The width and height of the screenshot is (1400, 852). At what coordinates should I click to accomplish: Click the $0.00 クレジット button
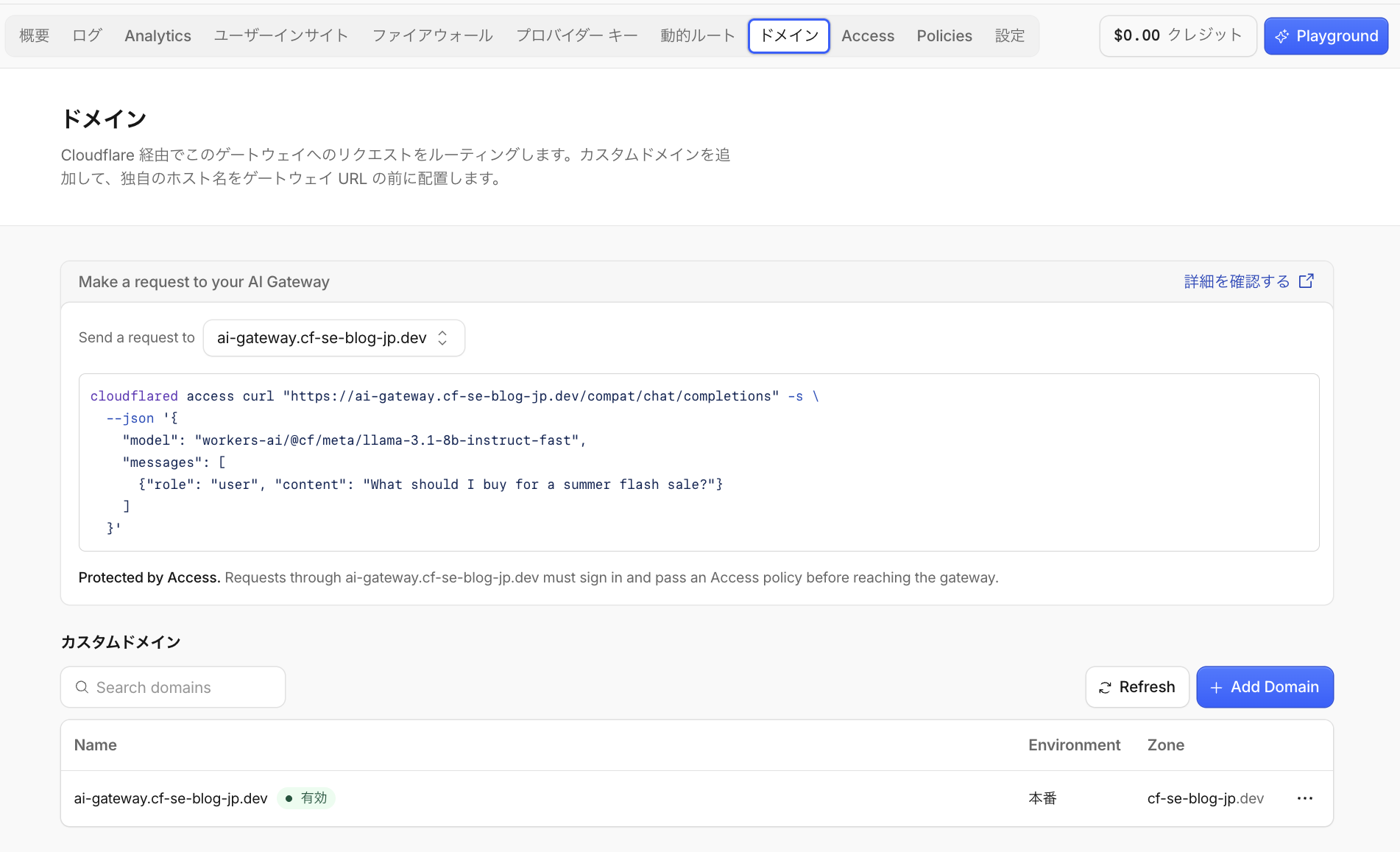click(x=1178, y=36)
